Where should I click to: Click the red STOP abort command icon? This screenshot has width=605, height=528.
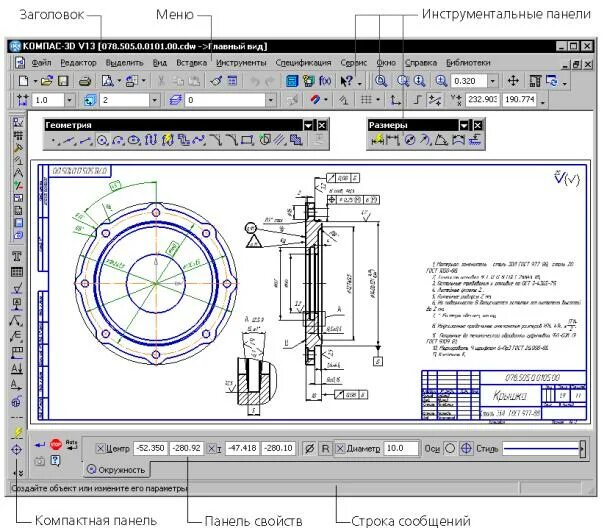point(56,444)
